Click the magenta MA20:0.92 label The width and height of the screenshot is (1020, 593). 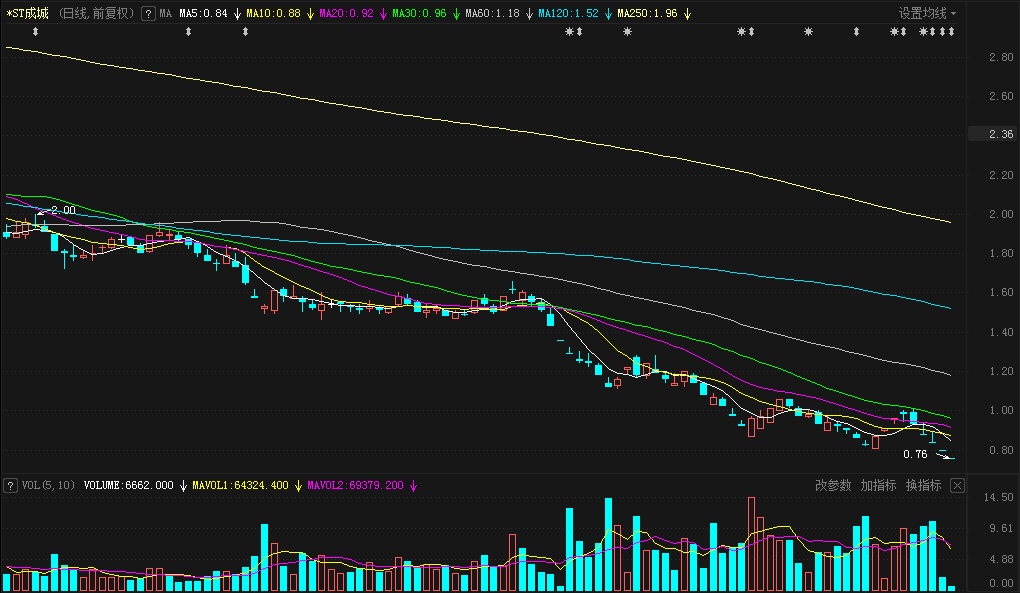tap(346, 14)
